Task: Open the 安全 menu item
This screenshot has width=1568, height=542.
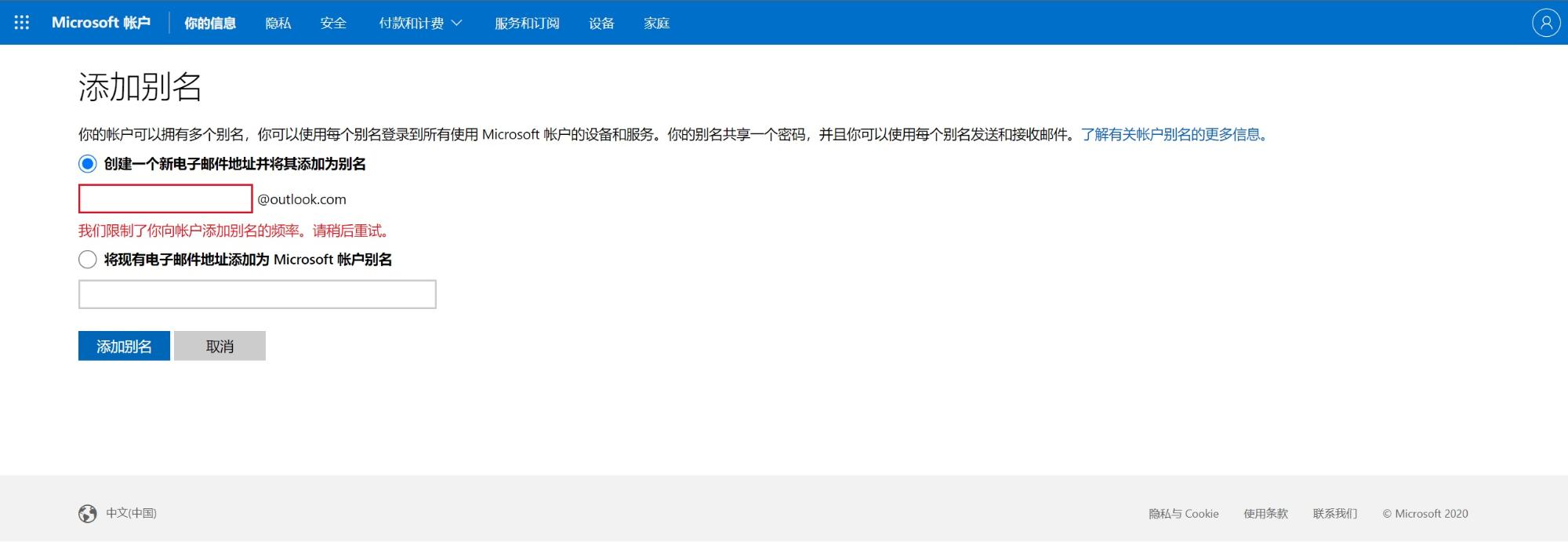Action: pos(333,24)
